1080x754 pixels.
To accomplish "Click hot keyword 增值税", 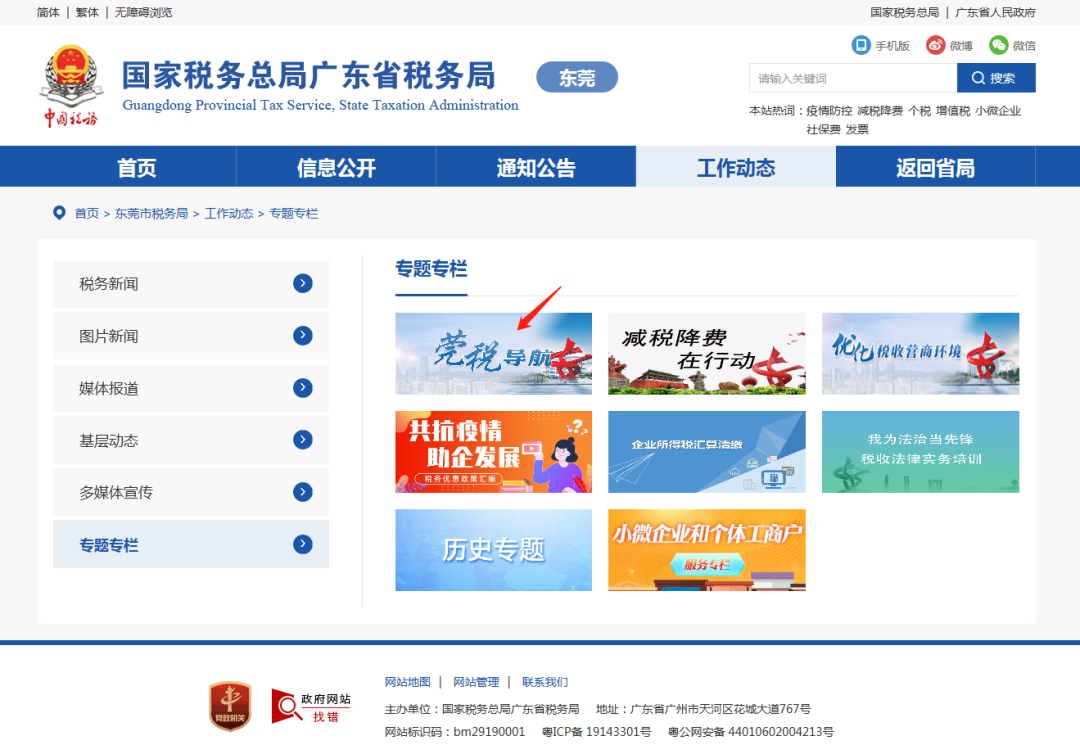I will point(953,111).
